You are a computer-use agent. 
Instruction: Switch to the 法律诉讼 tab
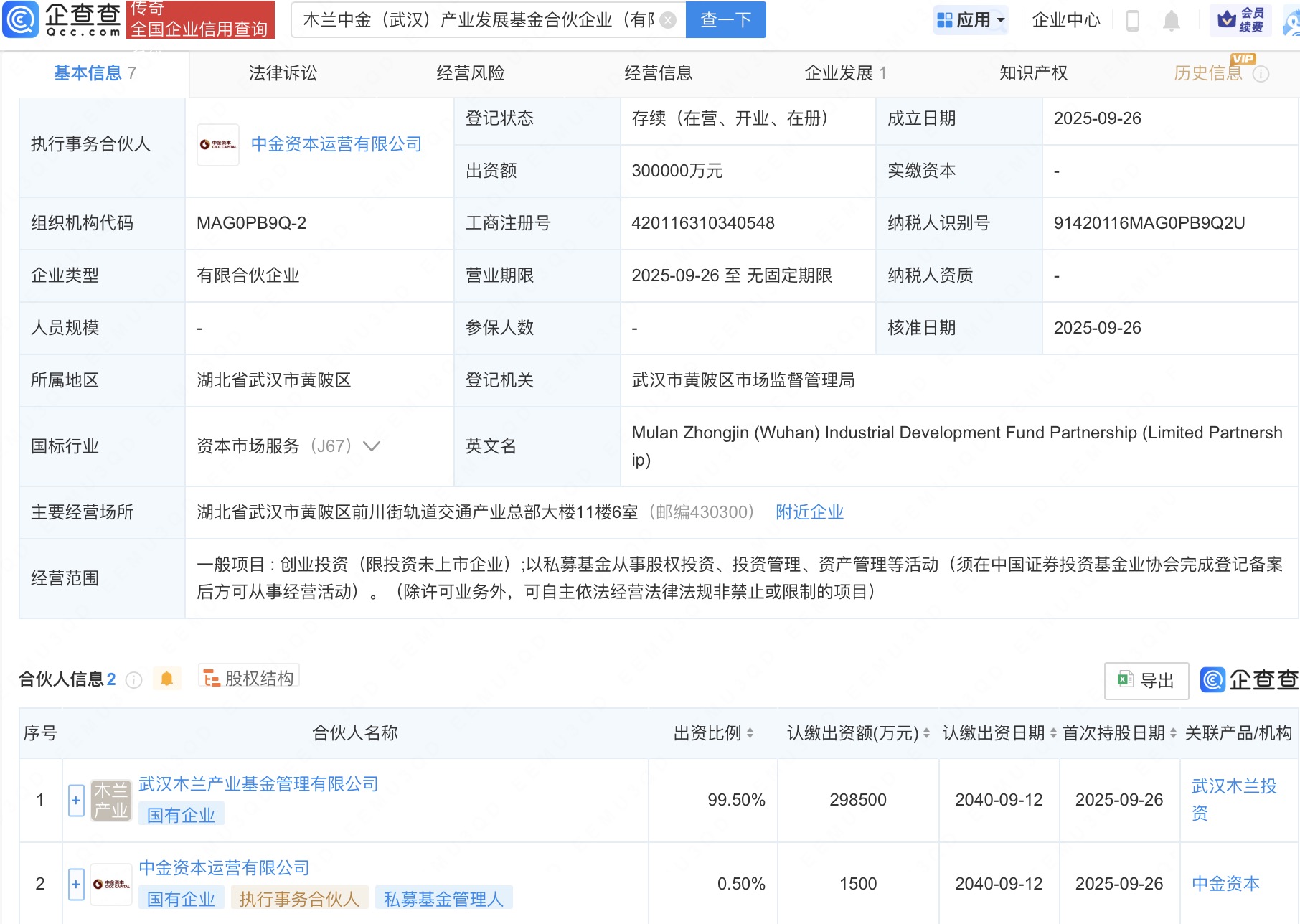pyautogui.click(x=283, y=73)
